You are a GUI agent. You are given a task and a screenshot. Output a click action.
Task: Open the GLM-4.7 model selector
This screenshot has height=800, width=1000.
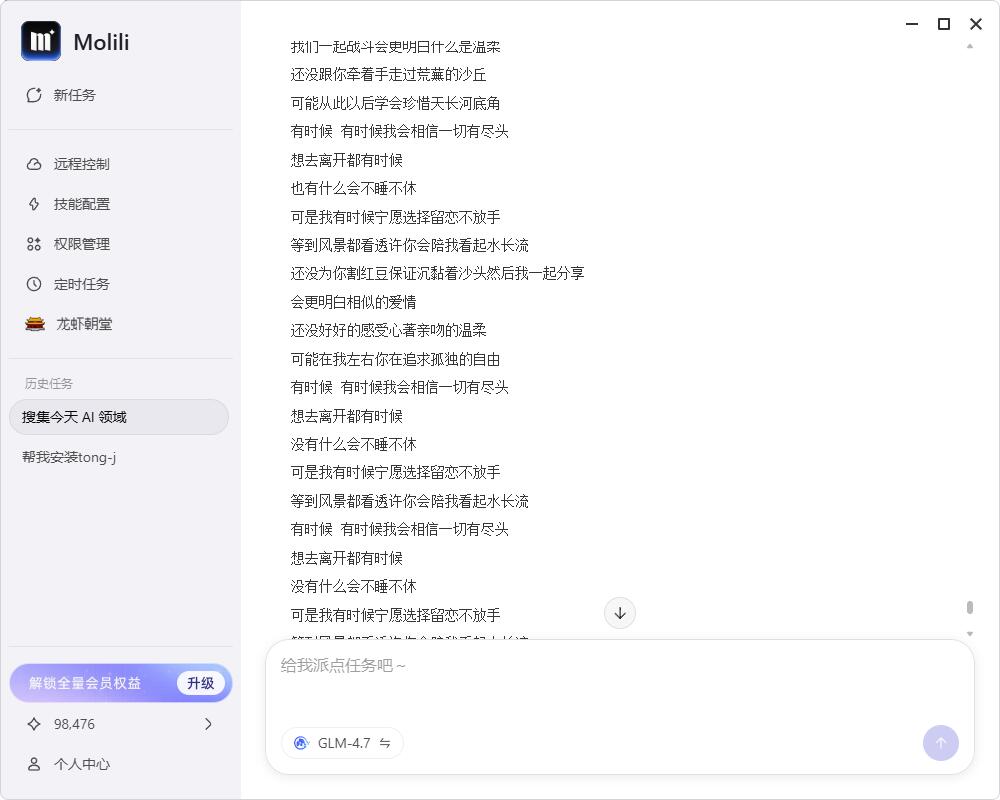click(342, 743)
